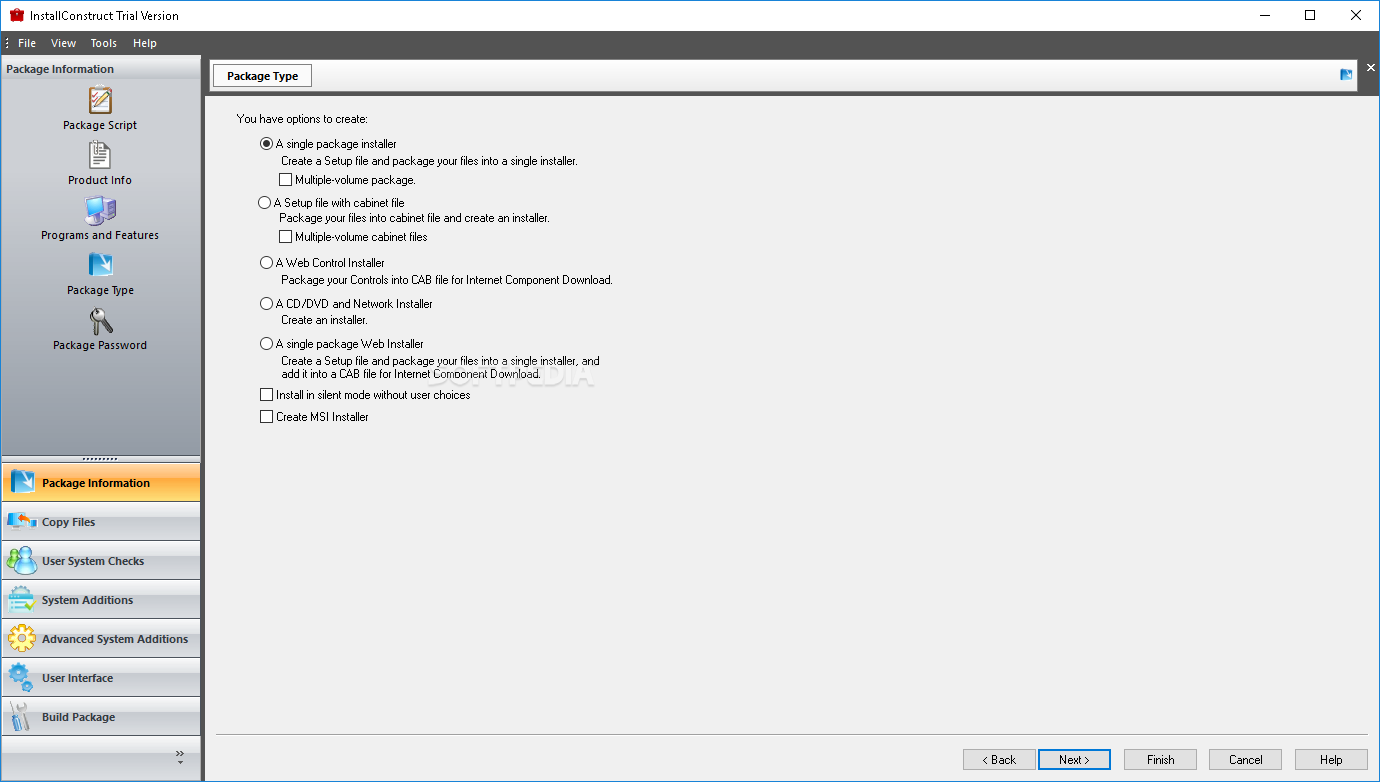This screenshot has width=1380, height=782.
Task: Enable 'Multiple-volume package.' checkbox
Action: tap(286, 181)
